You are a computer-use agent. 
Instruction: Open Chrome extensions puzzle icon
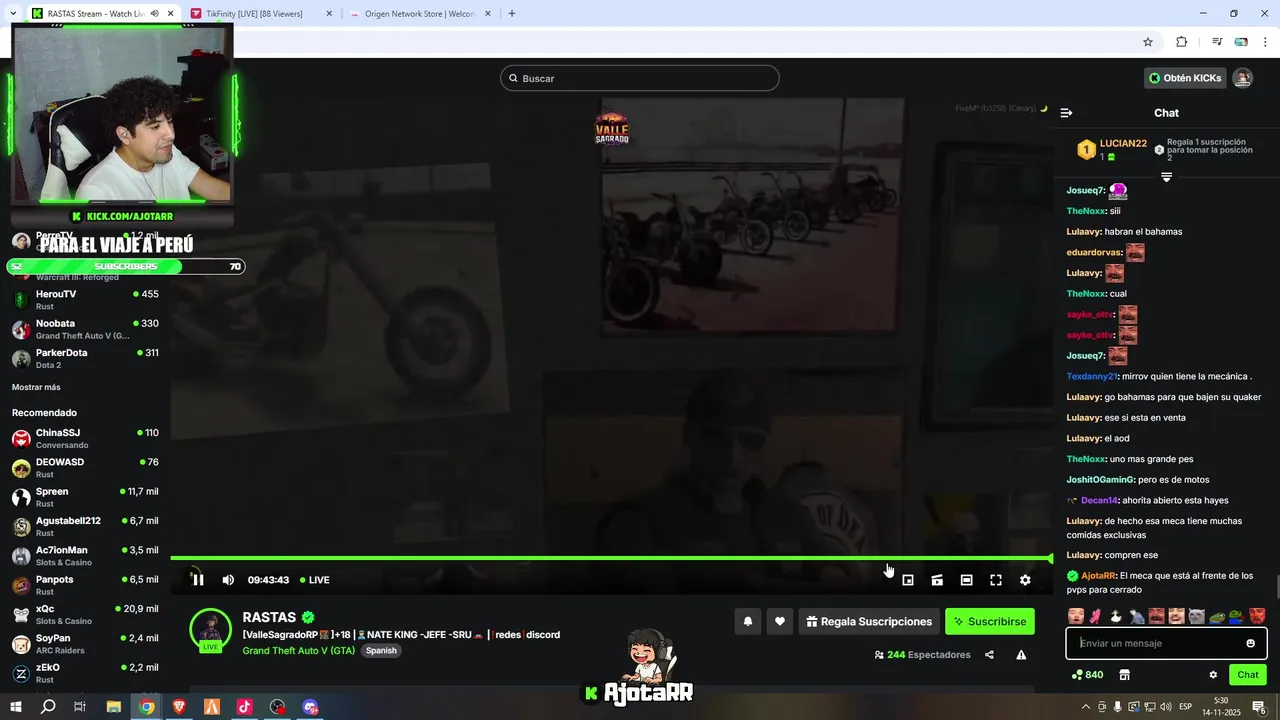point(1182,42)
